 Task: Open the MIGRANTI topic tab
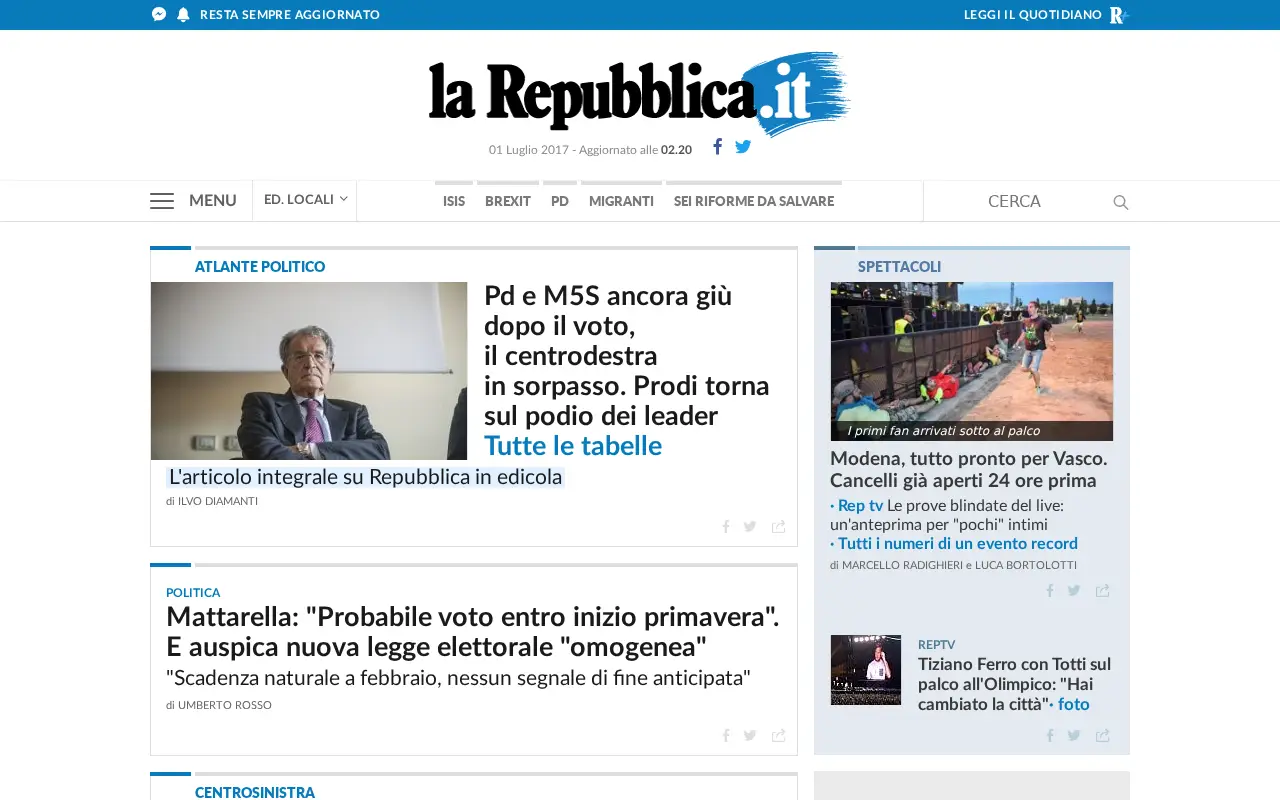(621, 201)
